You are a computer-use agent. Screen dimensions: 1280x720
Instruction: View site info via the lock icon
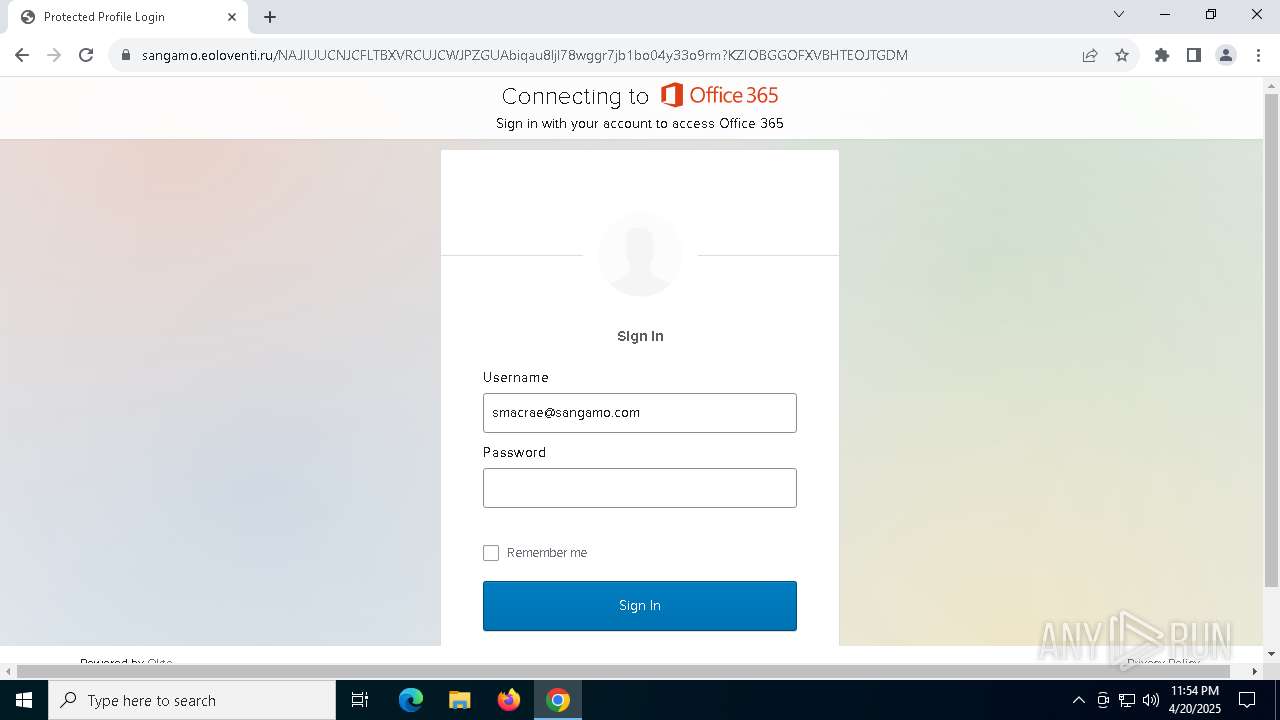126,55
